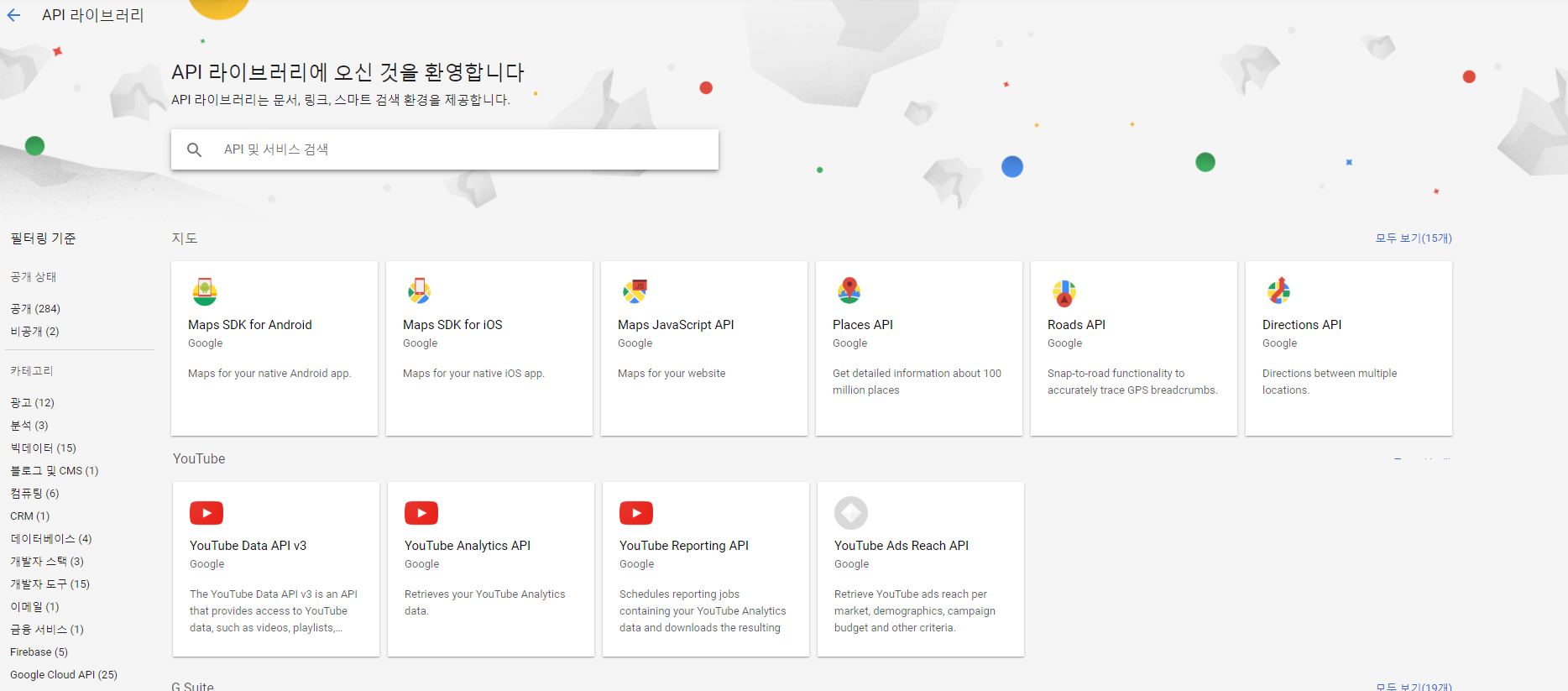Viewport: 1568px width, 691px height.
Task: Click the YouTube Ads Reach API icon
Action: (851, 512)
